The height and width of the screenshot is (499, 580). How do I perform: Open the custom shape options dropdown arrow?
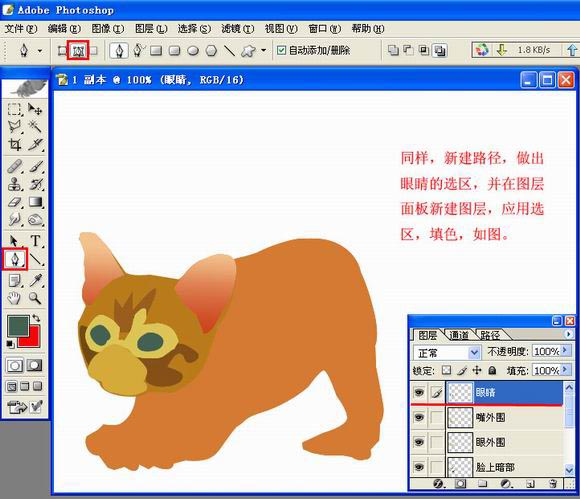point(264,50)
